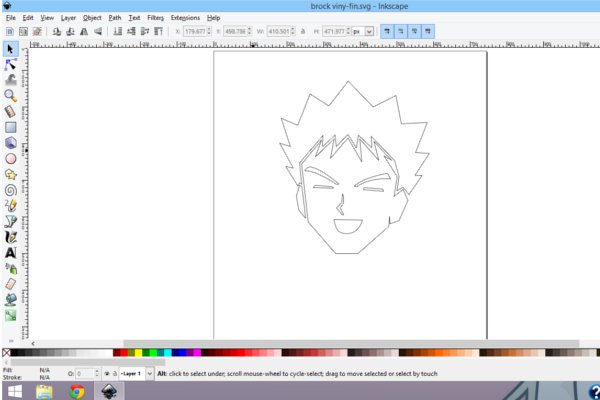Click the palette no-color X swatch
Viewport: 600px width, 400px height.
tap(6, 353)
